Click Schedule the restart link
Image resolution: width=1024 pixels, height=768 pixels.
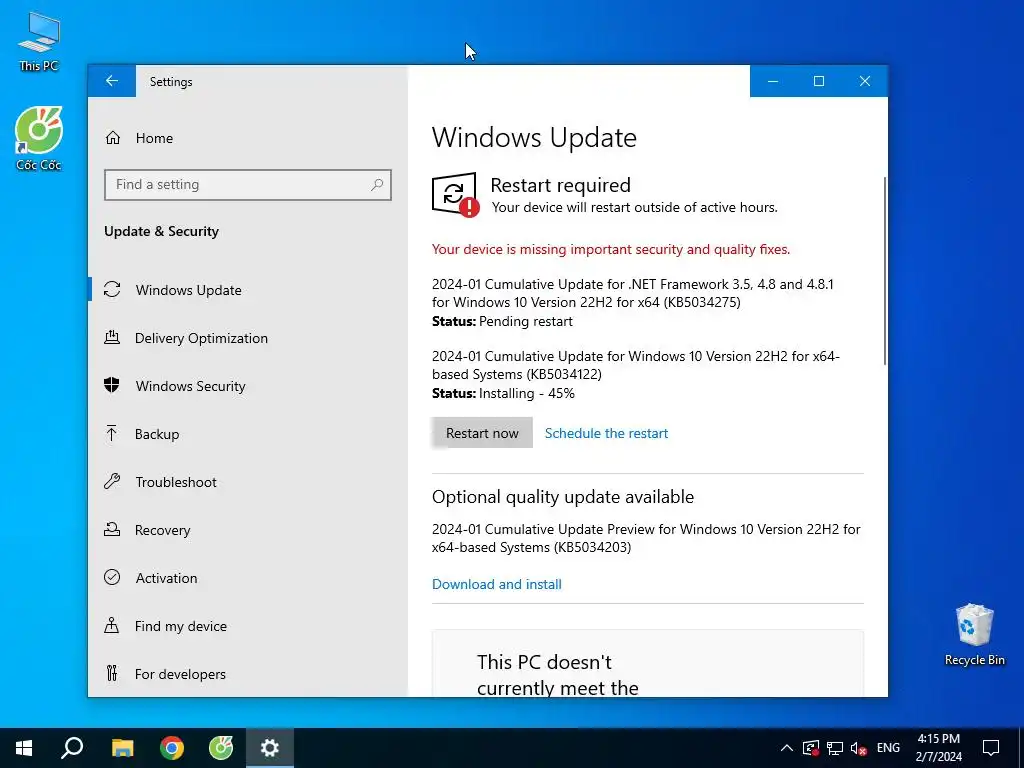coord(606,433)
